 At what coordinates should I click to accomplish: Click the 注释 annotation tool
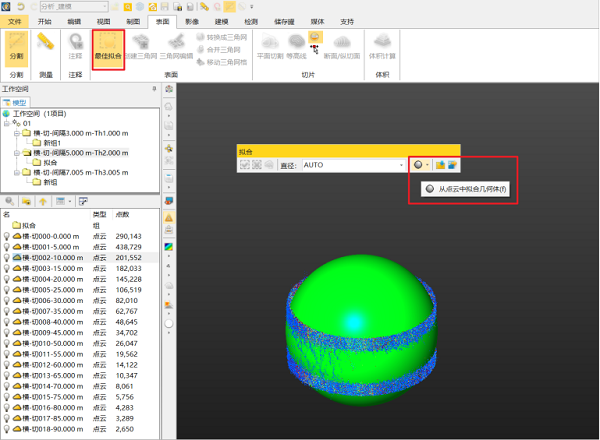(x=75, y=47)
